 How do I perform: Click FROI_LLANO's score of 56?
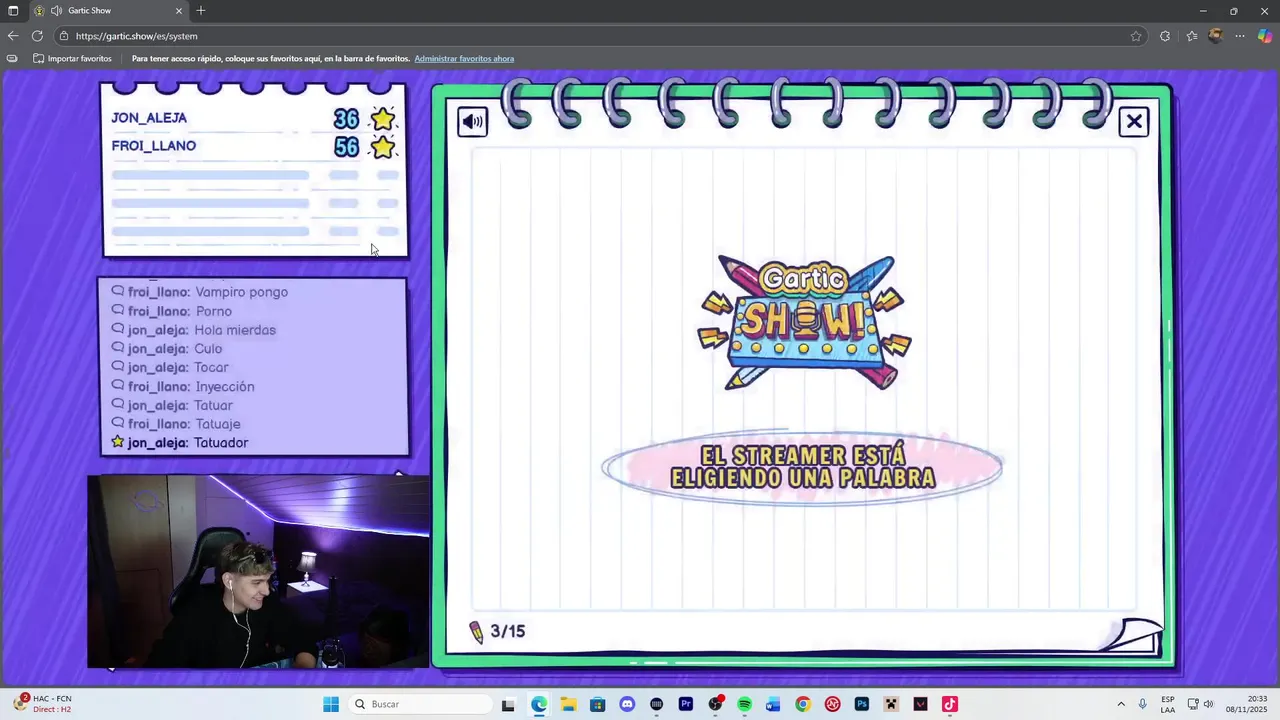346,147
